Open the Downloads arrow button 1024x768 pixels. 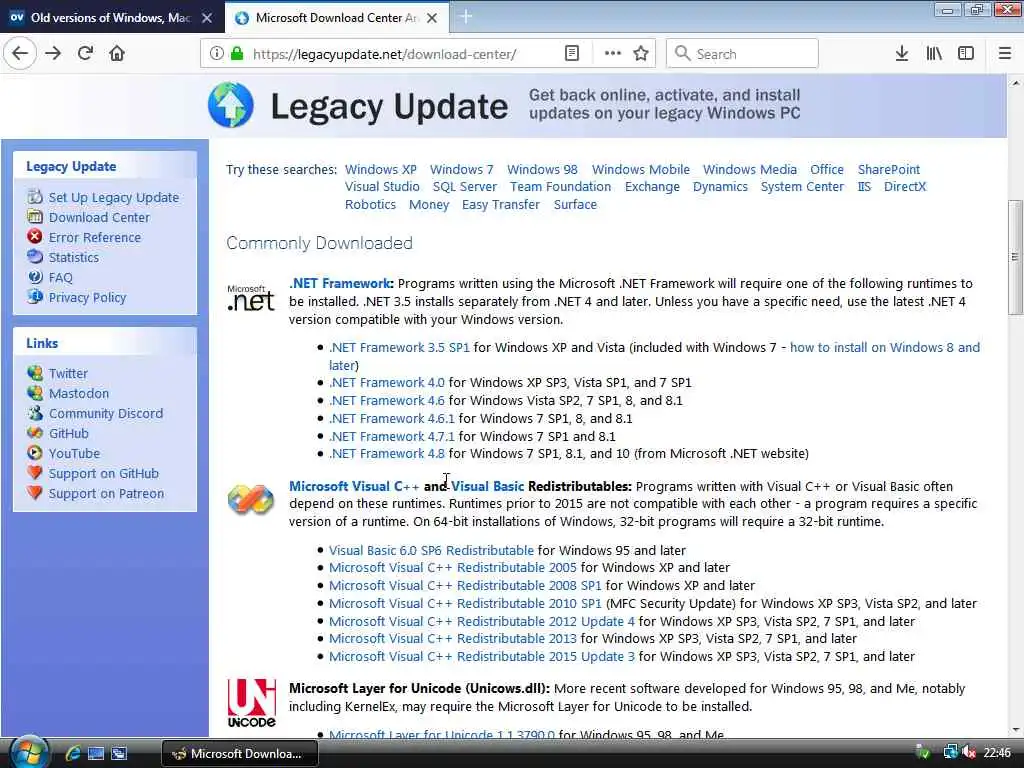click(x=902, y=54)
